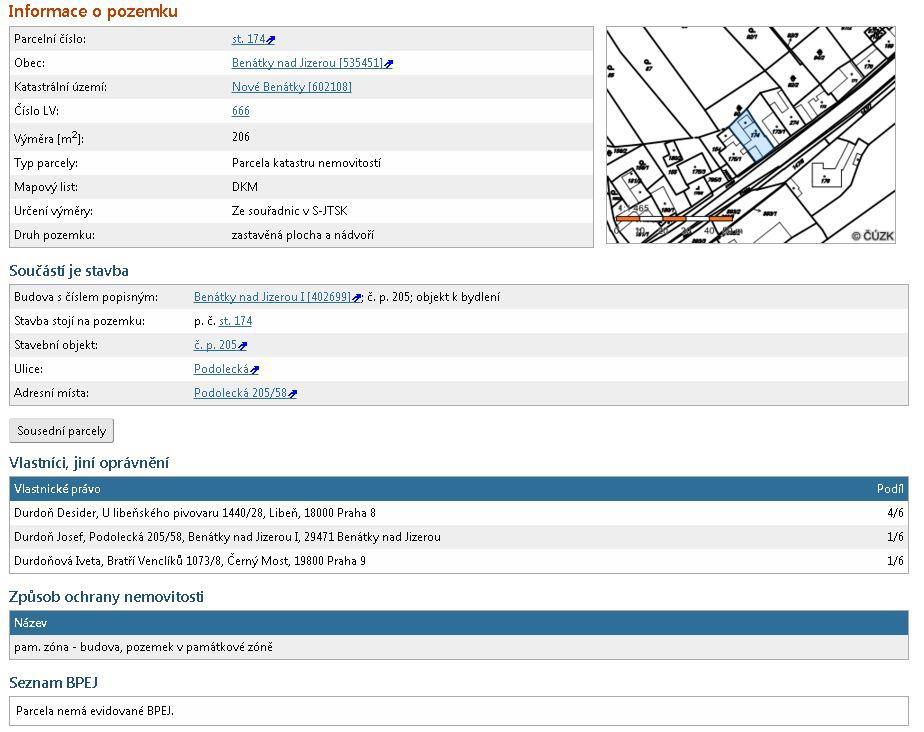Click highlighted blue parcel on map
This screenshot has height=732, width=924.
pyautogui.click(x=752, y=136)
